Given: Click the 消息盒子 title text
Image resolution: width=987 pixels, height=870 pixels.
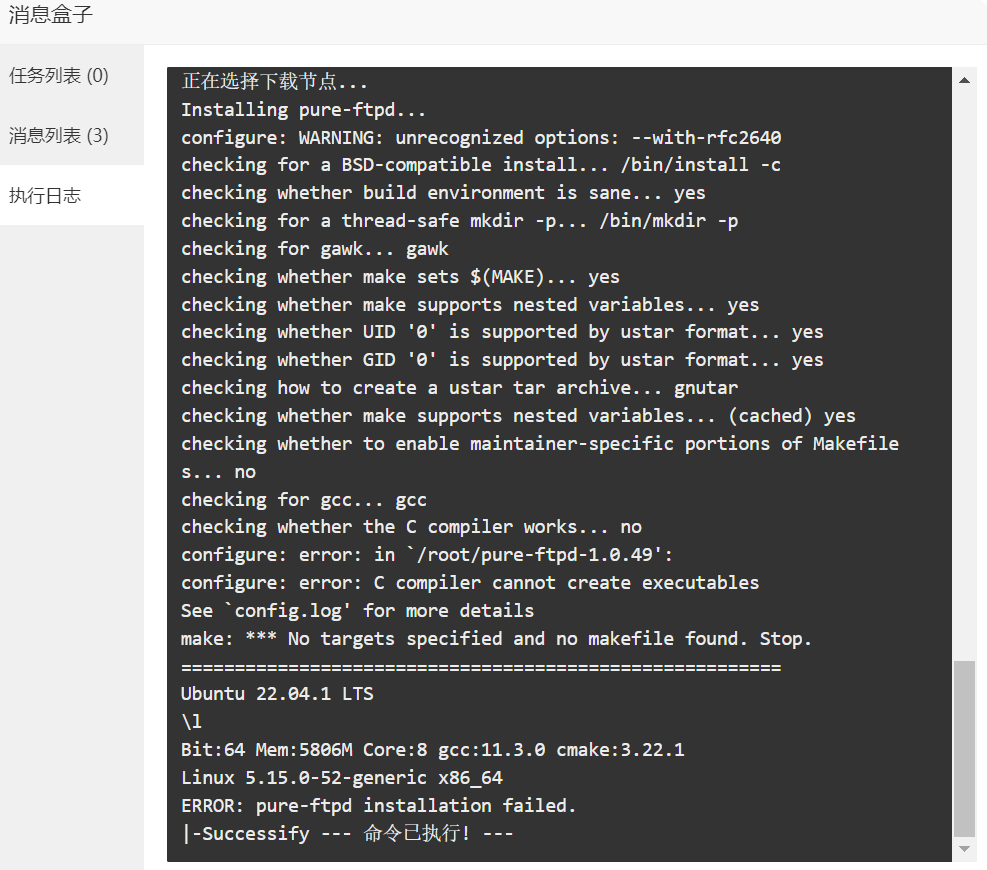Looking at the screenshot, I should 50,14.
